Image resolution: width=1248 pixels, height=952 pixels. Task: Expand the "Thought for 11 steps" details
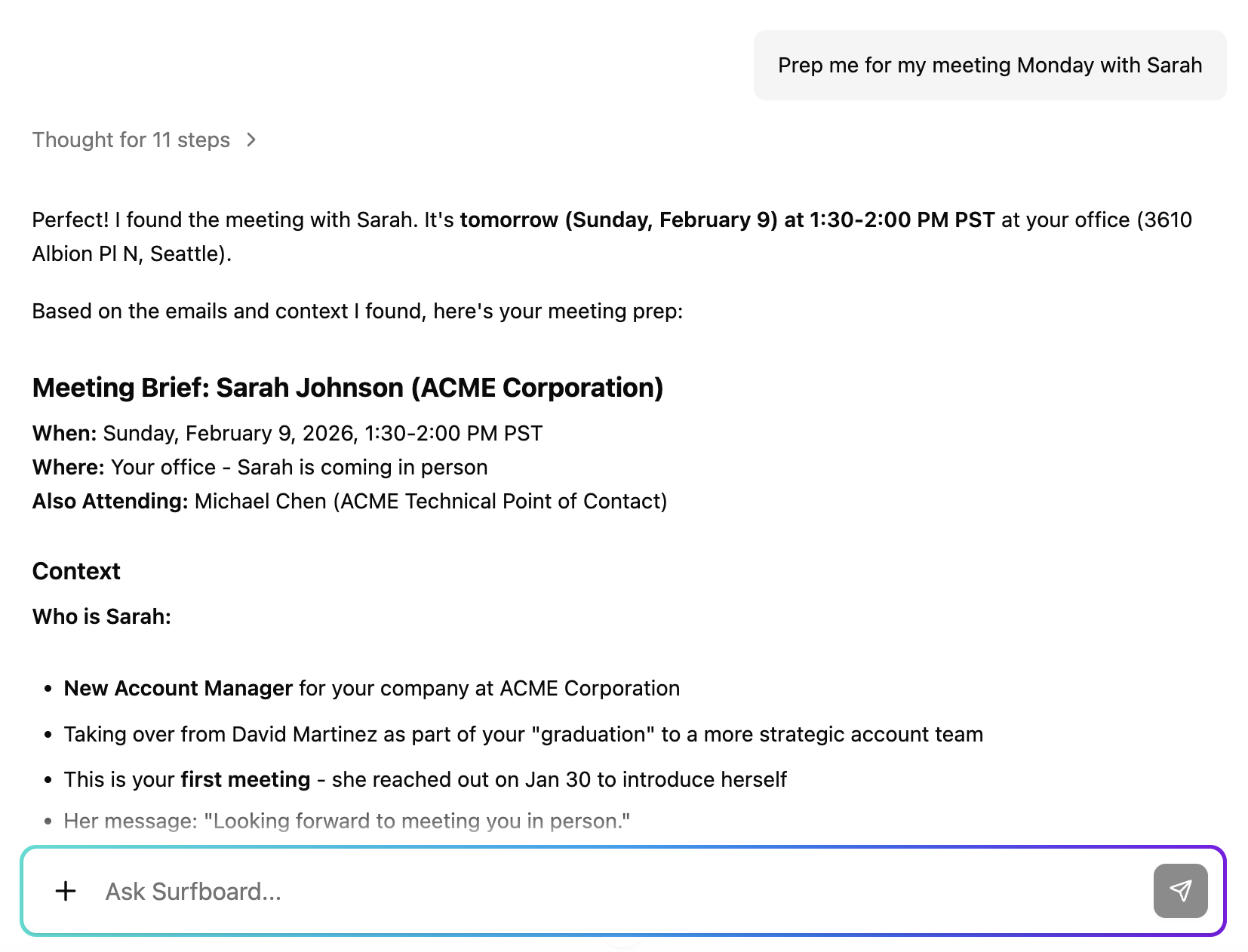point(131,140)
